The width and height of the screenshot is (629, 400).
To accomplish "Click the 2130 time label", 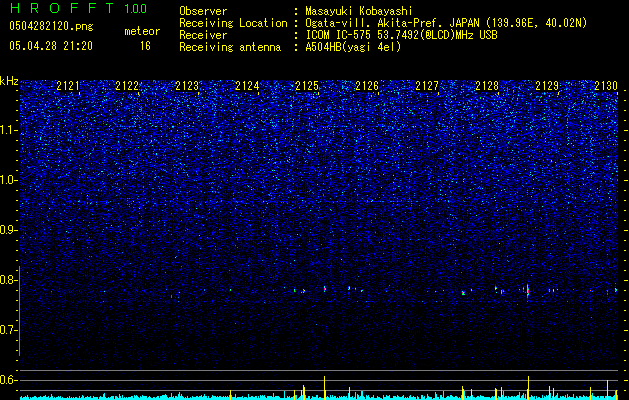I will coord(606,86).
